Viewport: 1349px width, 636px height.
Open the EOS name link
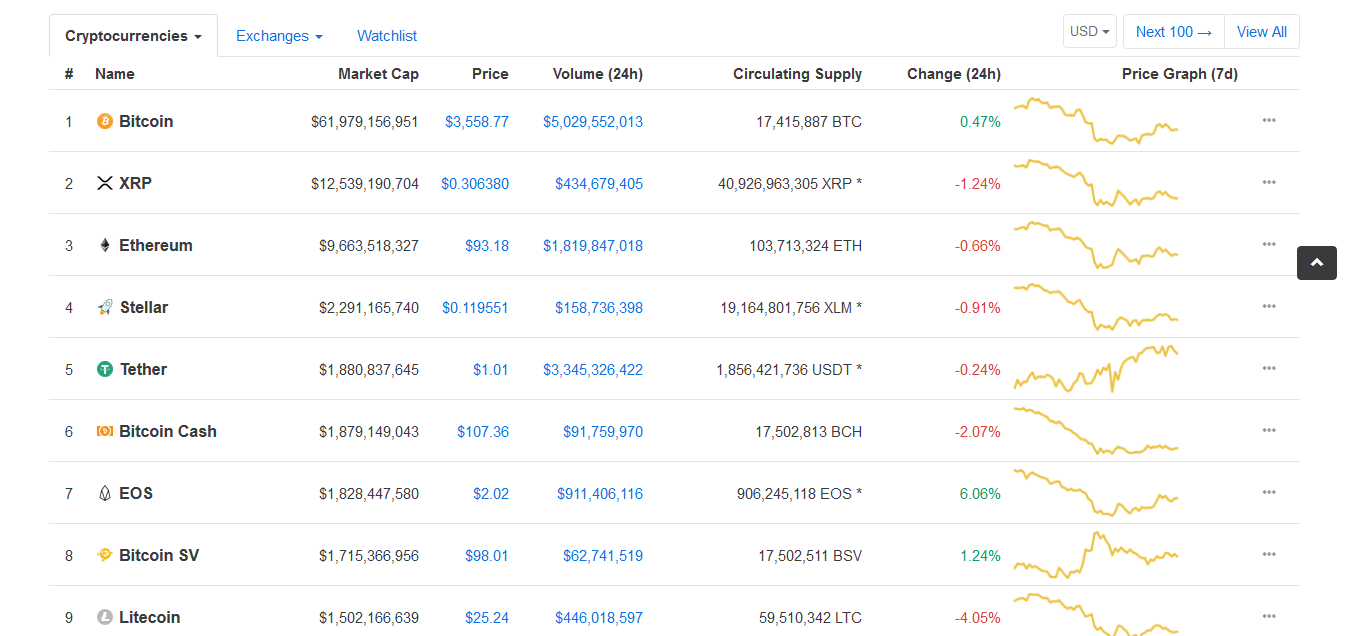tap(136, 493)
